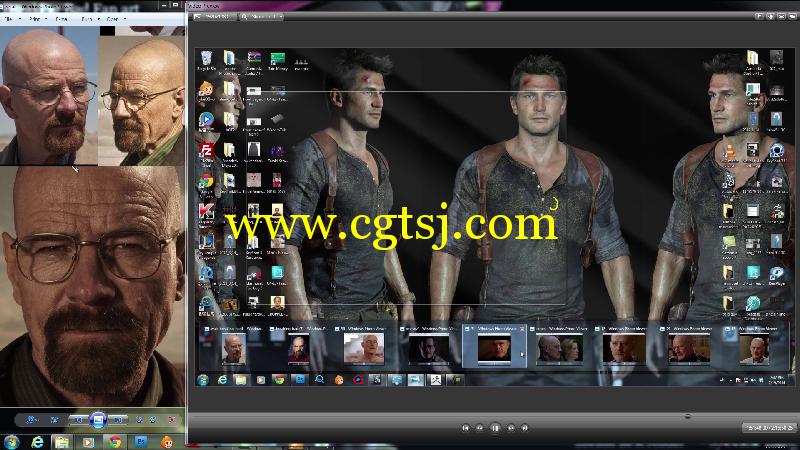
Task: Launch Internet Explorer from the bottom taskbar
Action: click(37, 442)
